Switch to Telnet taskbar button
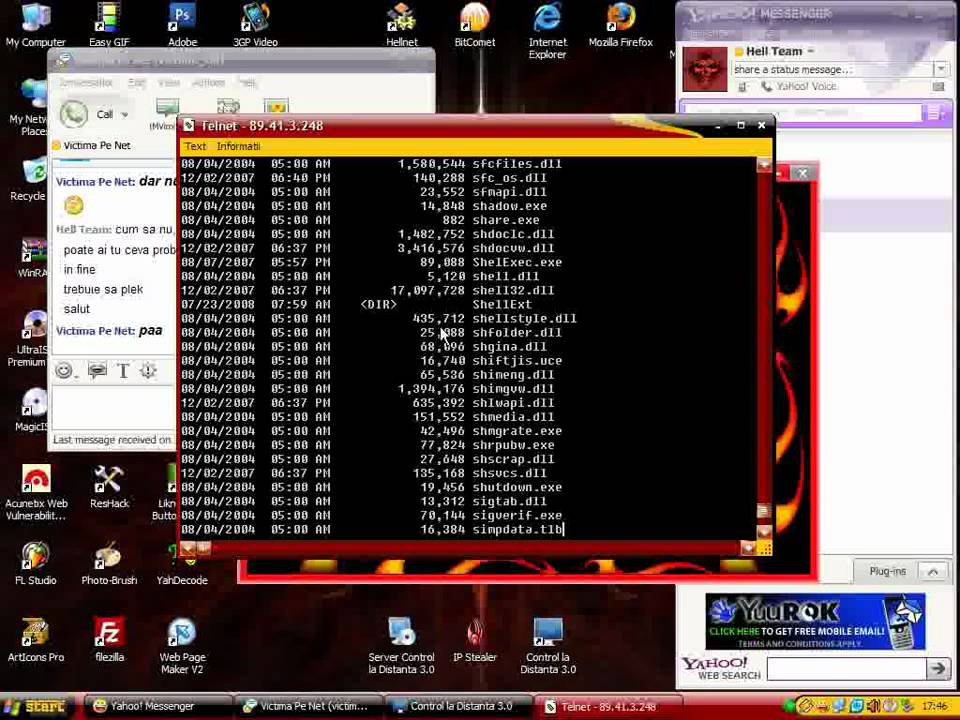960x720 pixels. pos(608,707)
